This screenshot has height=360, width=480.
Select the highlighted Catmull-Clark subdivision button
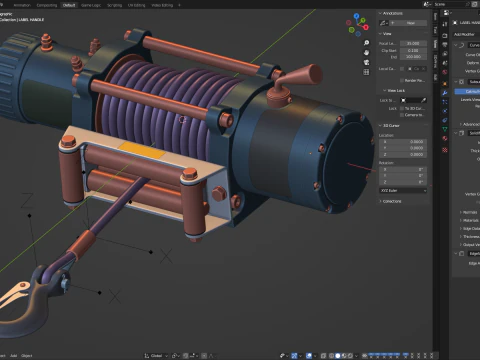(x=468, y=91)
